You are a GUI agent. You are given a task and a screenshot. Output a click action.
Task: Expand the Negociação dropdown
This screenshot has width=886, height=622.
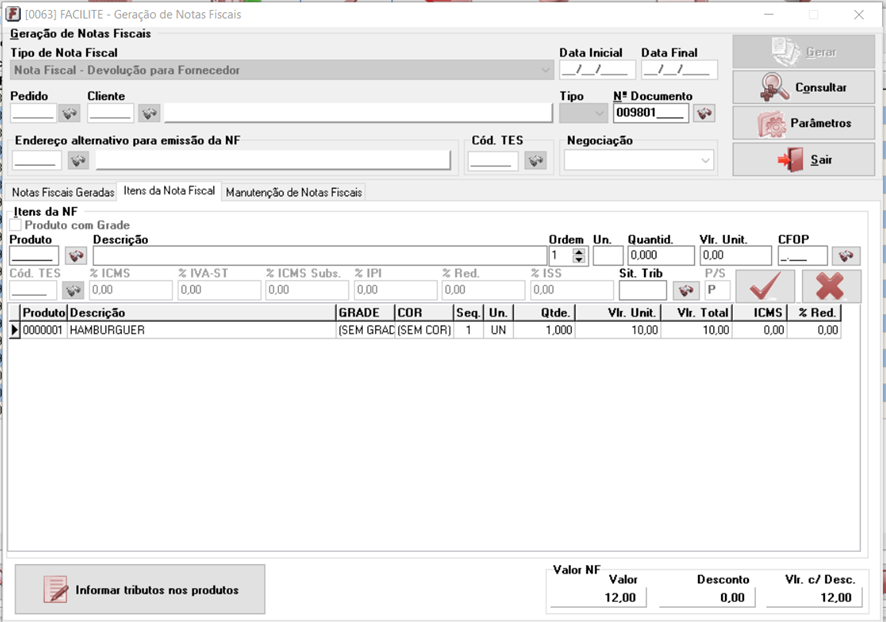[x=705, y=160]
